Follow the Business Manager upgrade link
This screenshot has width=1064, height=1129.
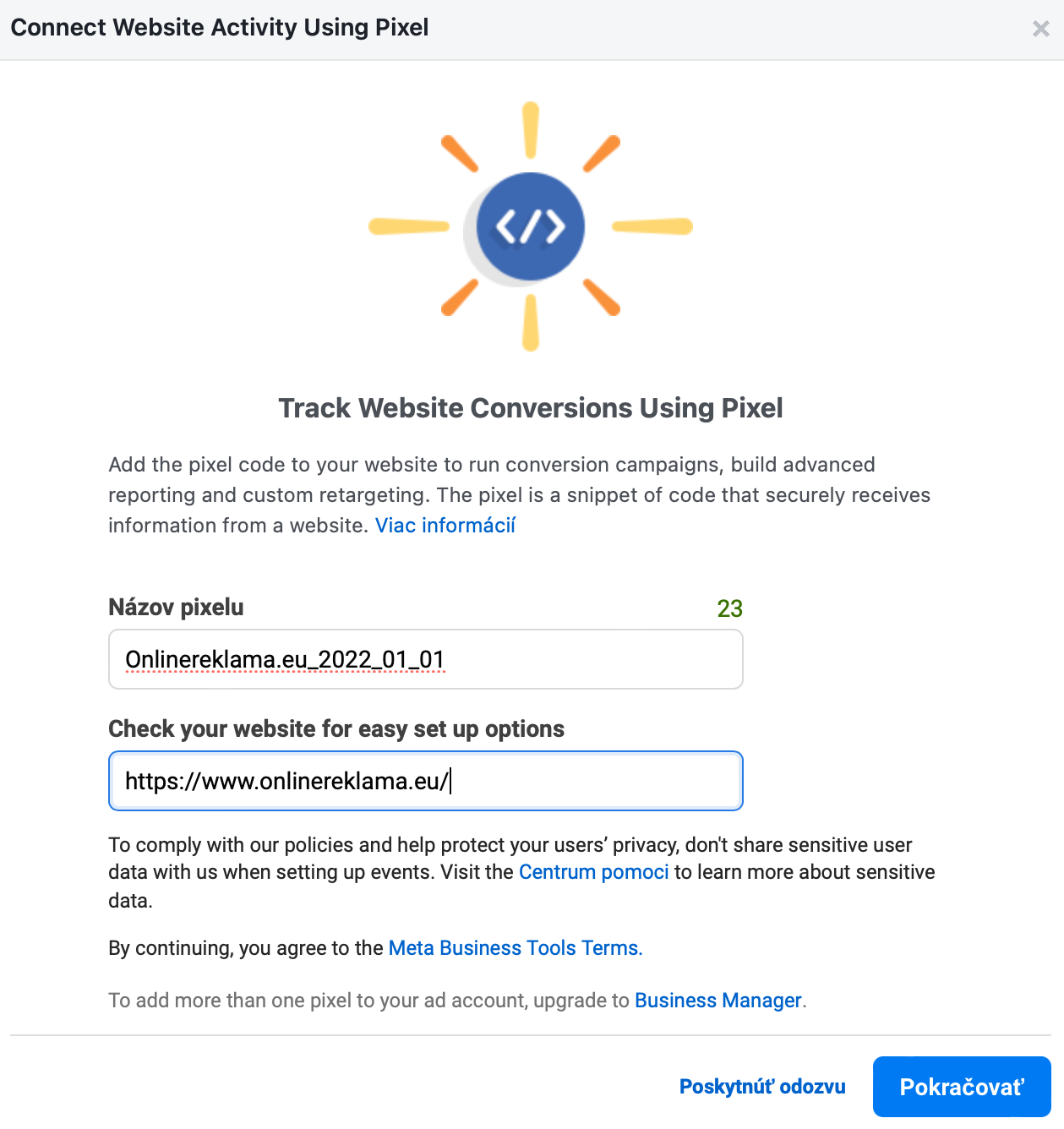coord(718,1001)
